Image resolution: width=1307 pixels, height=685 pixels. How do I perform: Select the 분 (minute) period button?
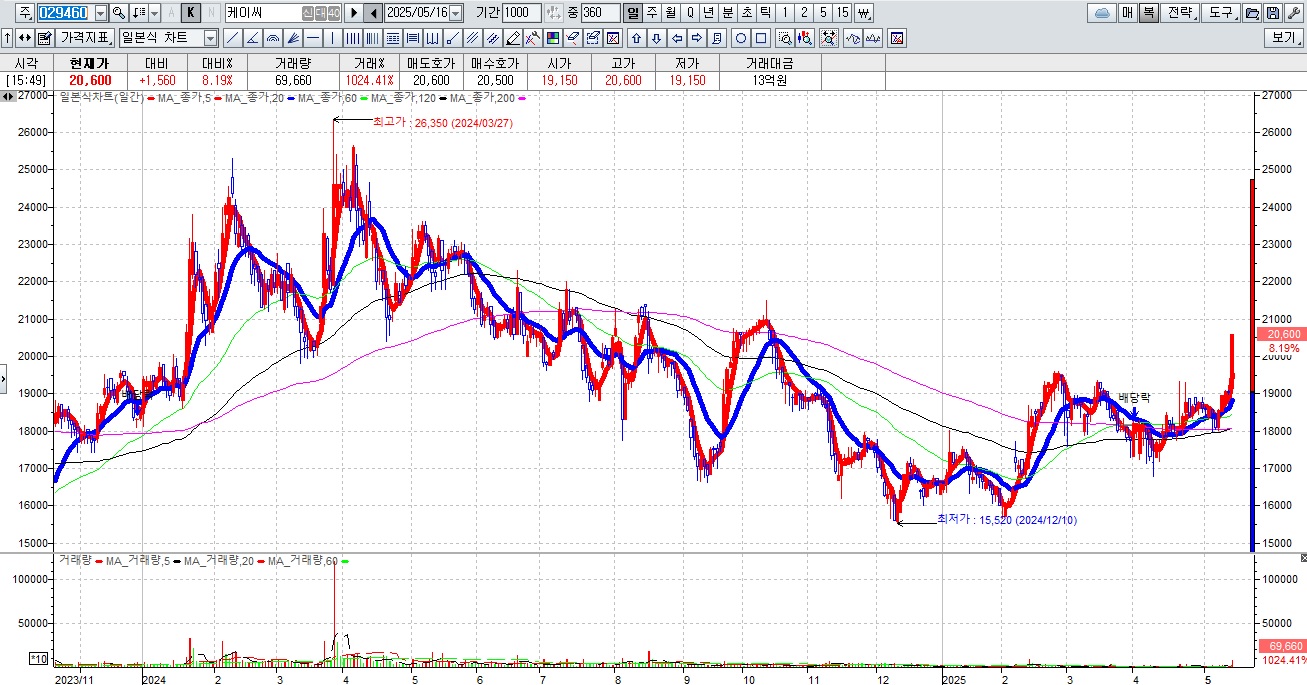pyautogui.click(x=728, y=13)
